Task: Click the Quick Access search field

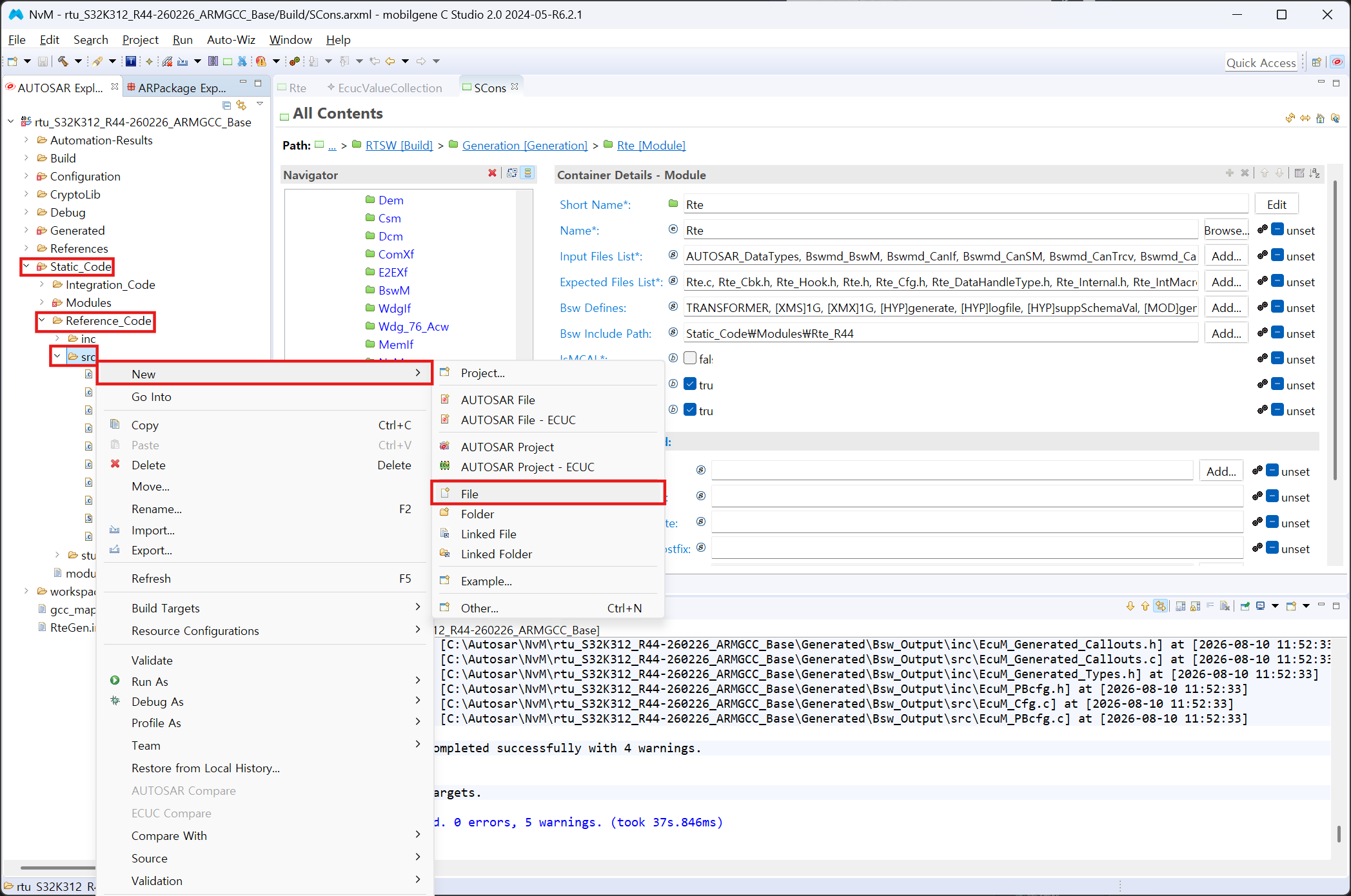Action: (1261, 62)
